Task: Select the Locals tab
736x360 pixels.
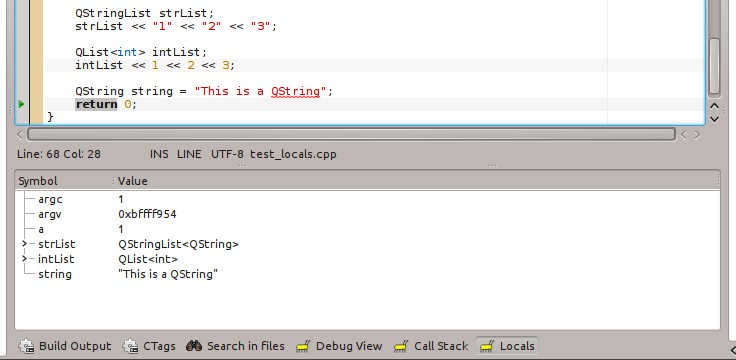Action: click(507, 346)
